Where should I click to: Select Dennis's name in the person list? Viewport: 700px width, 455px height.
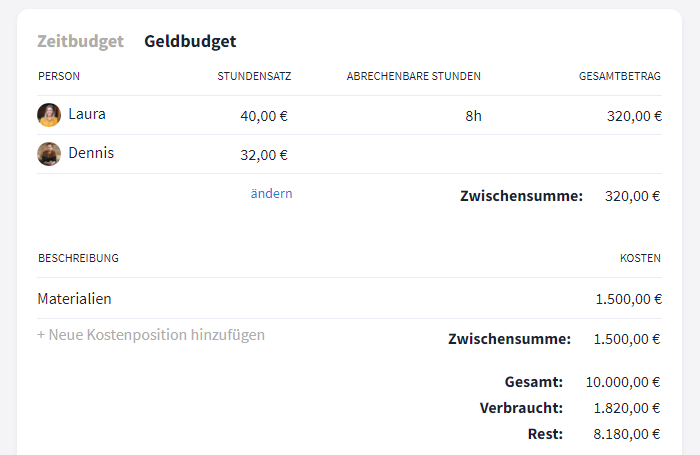[x=91, y=154]
